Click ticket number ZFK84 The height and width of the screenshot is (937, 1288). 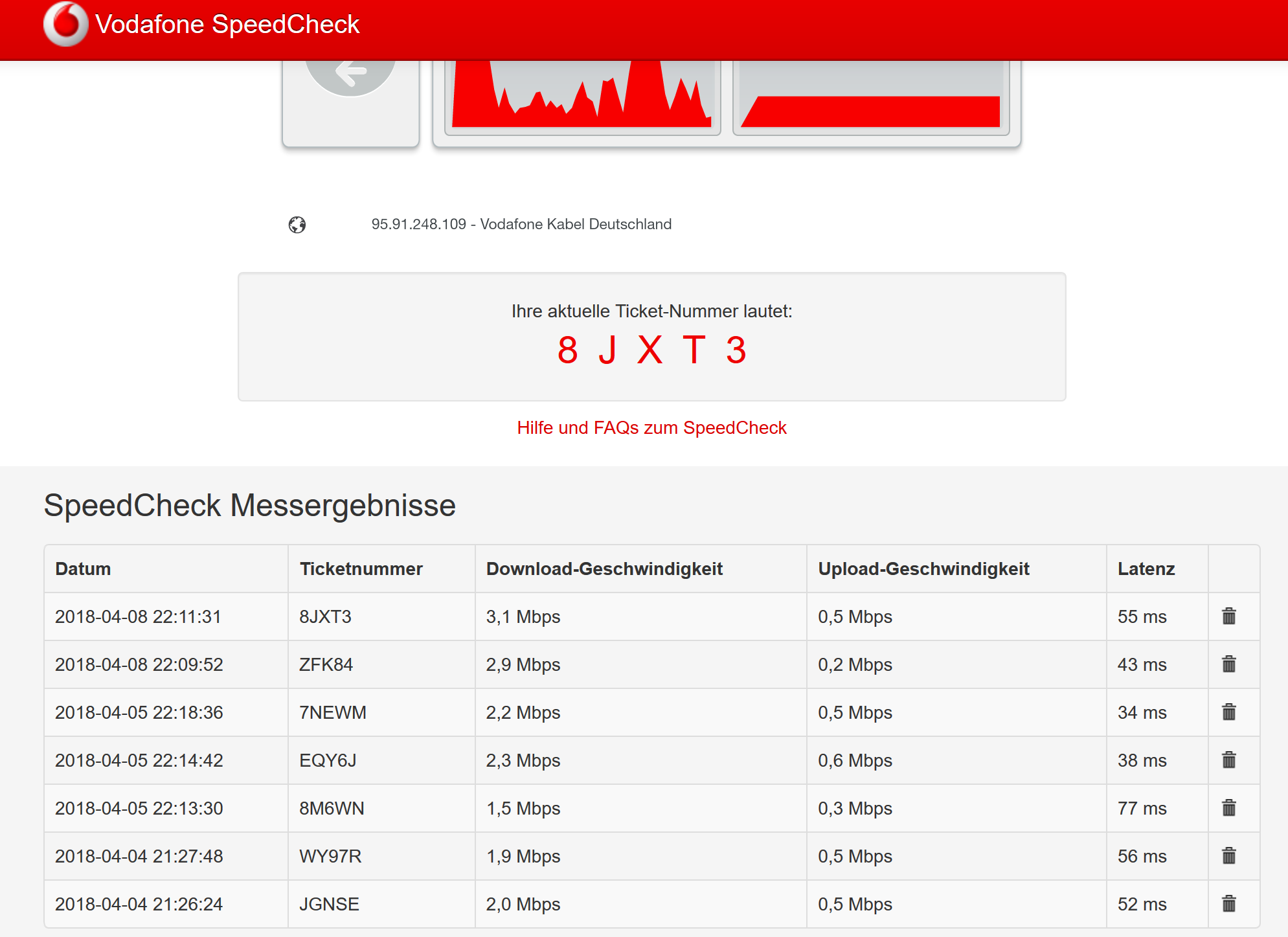point(326,664)
